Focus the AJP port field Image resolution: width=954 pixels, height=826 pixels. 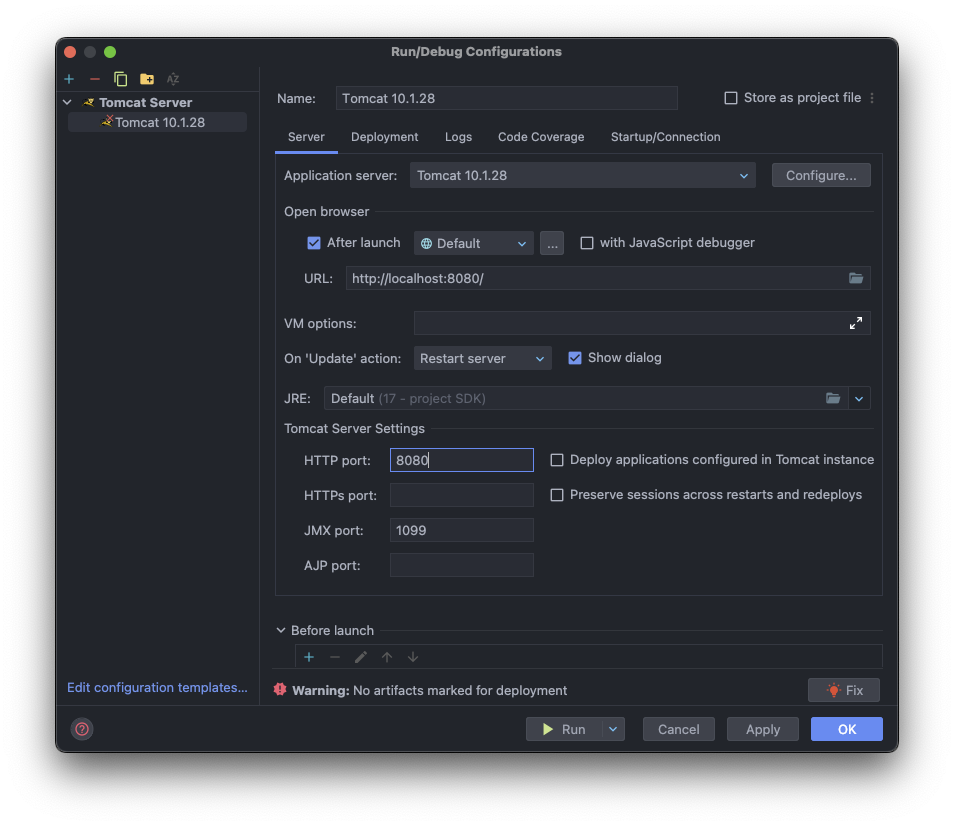click(x=462, y=565)
